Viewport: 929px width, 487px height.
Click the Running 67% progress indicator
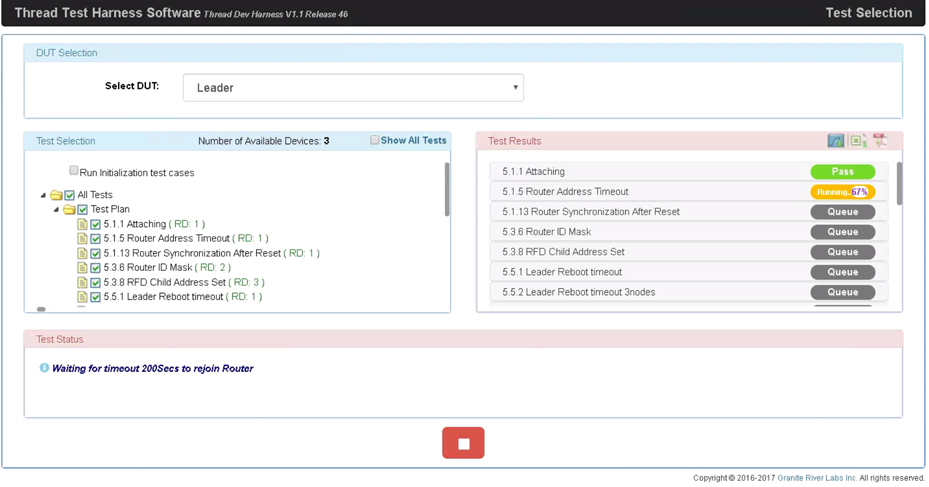tap(842, 192)
